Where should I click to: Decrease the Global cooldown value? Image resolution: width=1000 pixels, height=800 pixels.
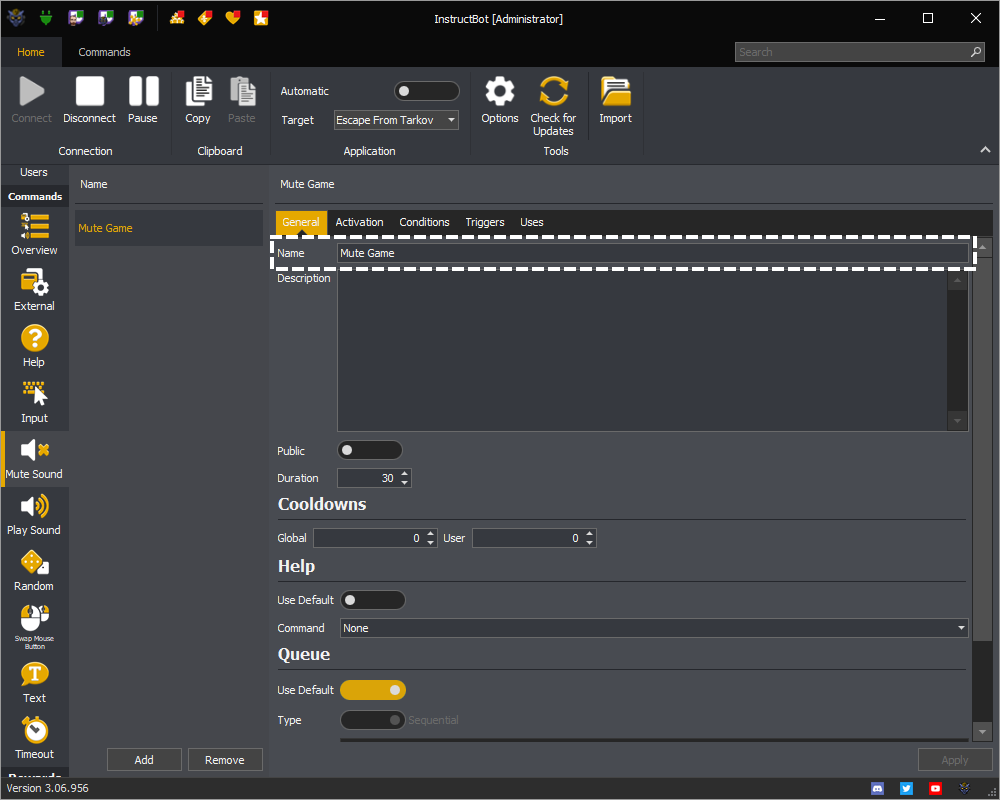[430, 543]
